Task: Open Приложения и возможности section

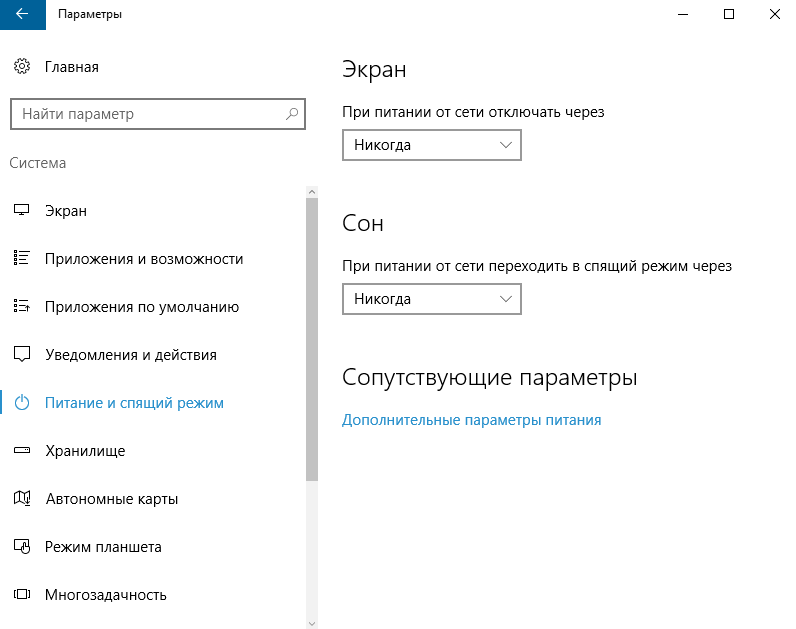Action: point(144,259)
